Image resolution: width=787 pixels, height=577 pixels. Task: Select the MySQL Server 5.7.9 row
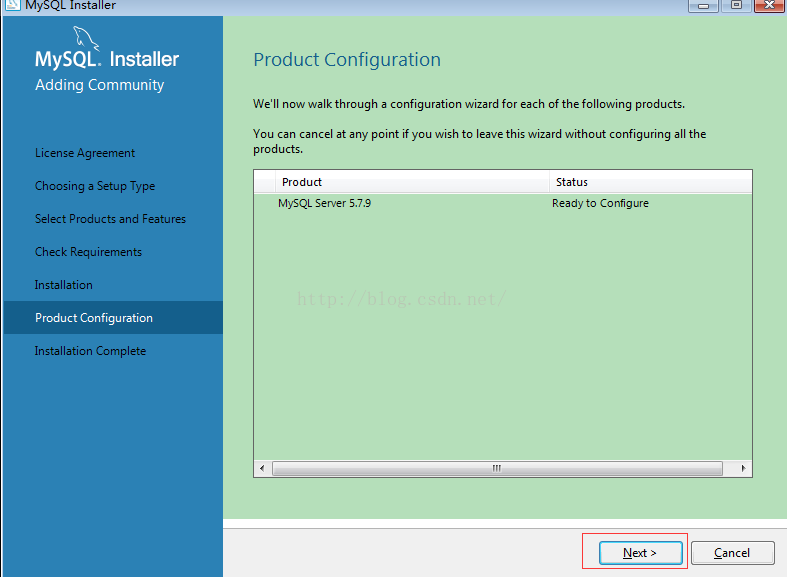click(502, 203)
